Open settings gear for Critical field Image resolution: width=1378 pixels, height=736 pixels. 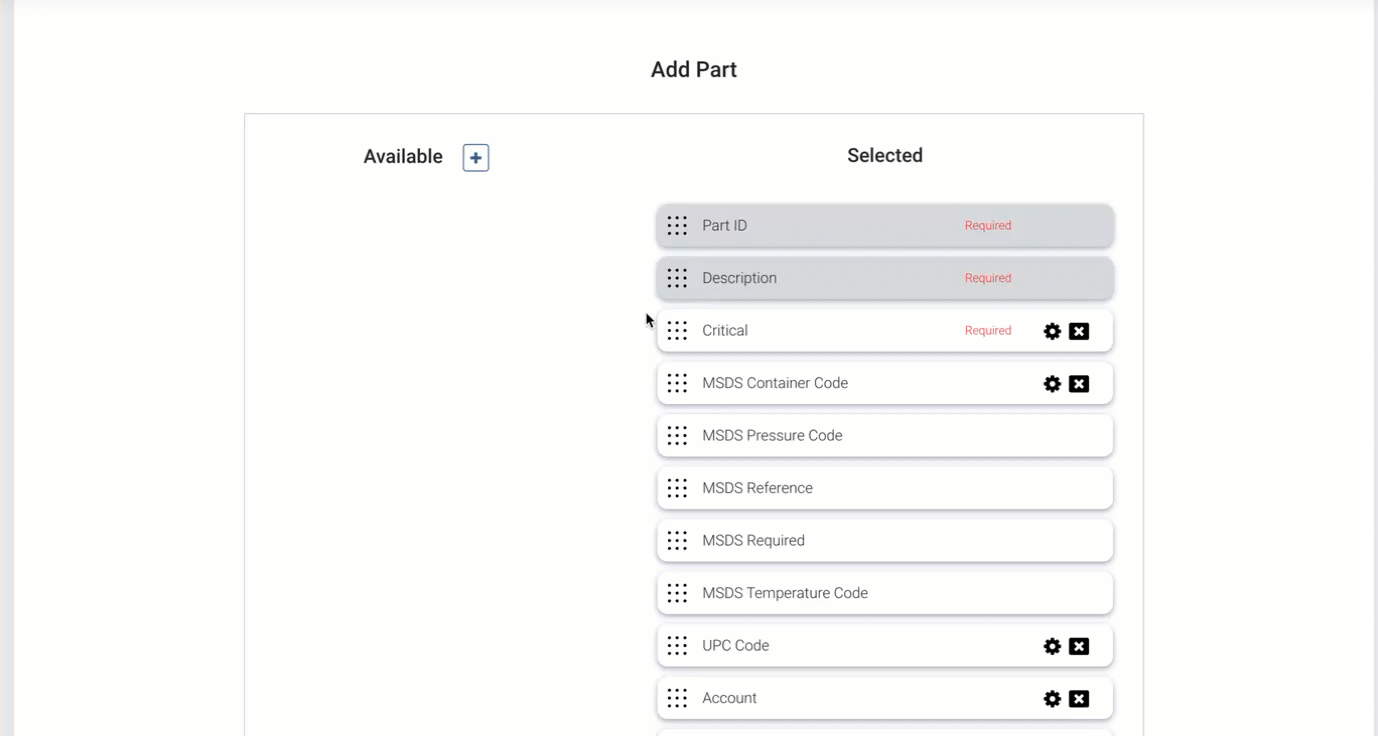[1052, 331]
